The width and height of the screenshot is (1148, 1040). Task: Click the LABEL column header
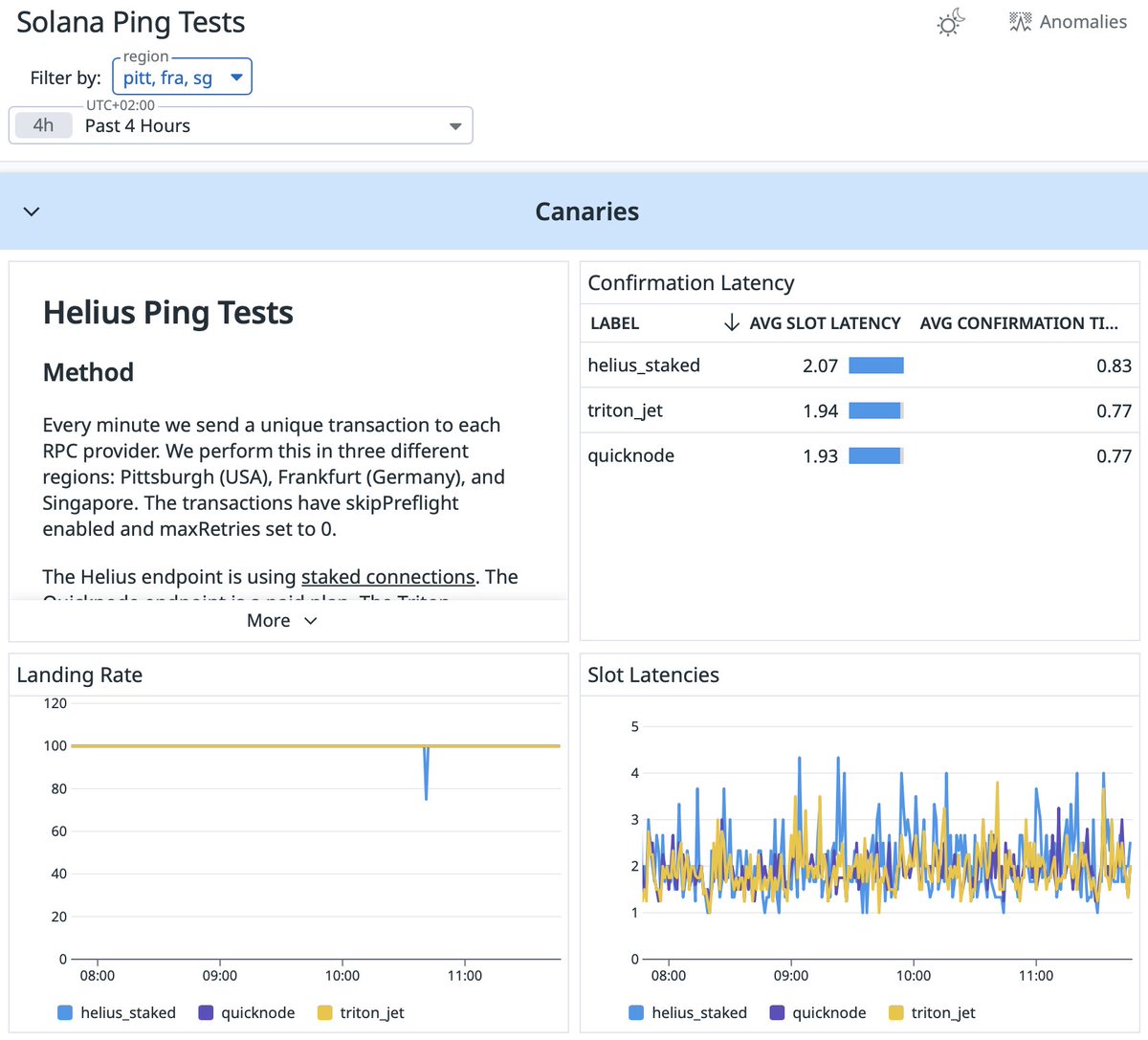click(x=615, y=323)
